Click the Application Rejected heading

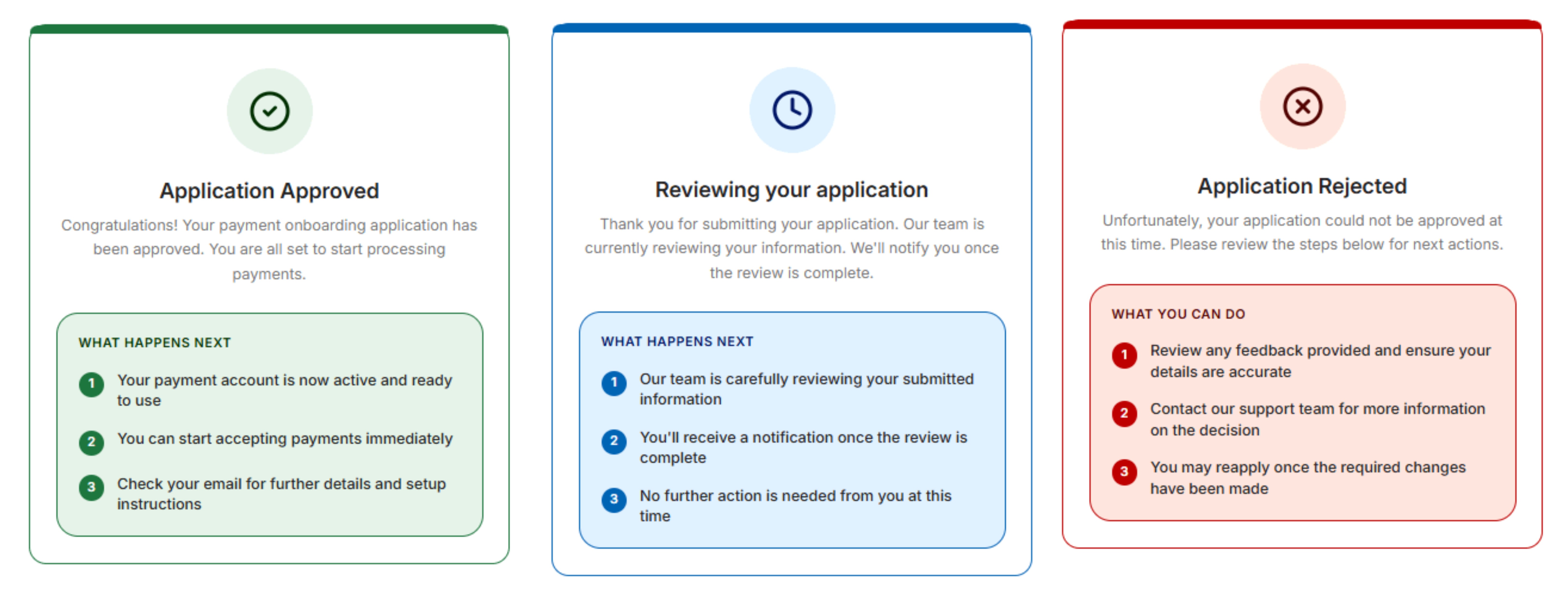1302,186
